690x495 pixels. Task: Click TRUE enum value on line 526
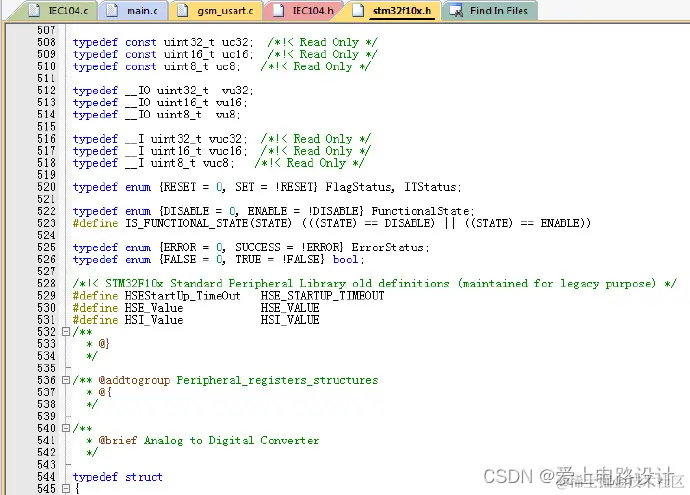[x=248, y=260]
